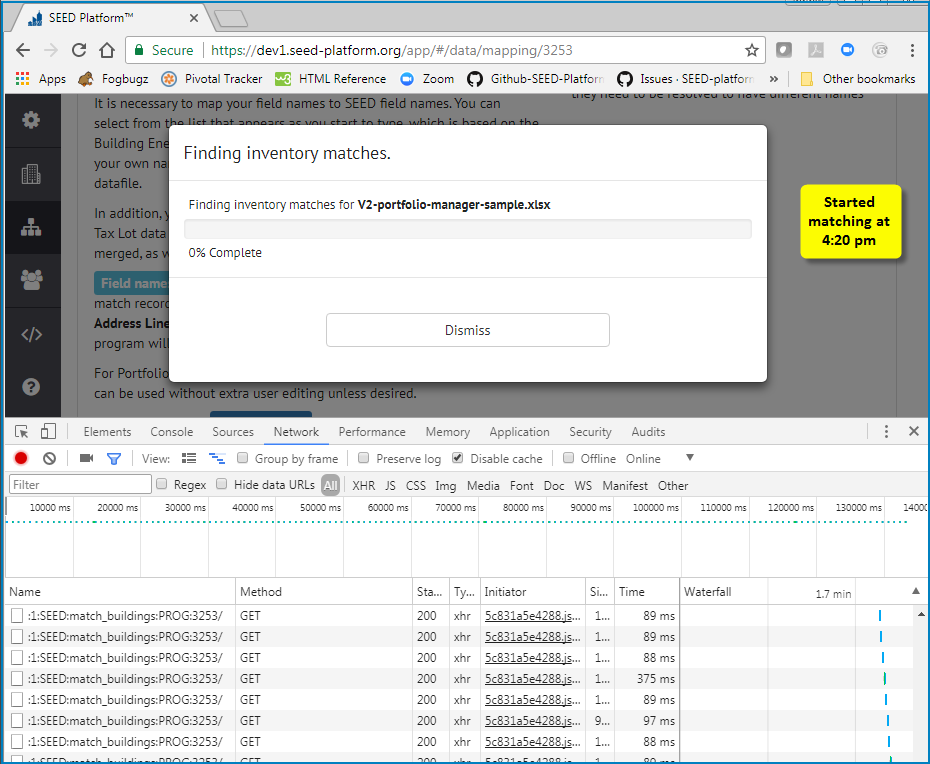Click the Zoom extension icon in the toolbar
Image resolution: width=930 pixels, height=764 pixels.
tap(848, 50)
